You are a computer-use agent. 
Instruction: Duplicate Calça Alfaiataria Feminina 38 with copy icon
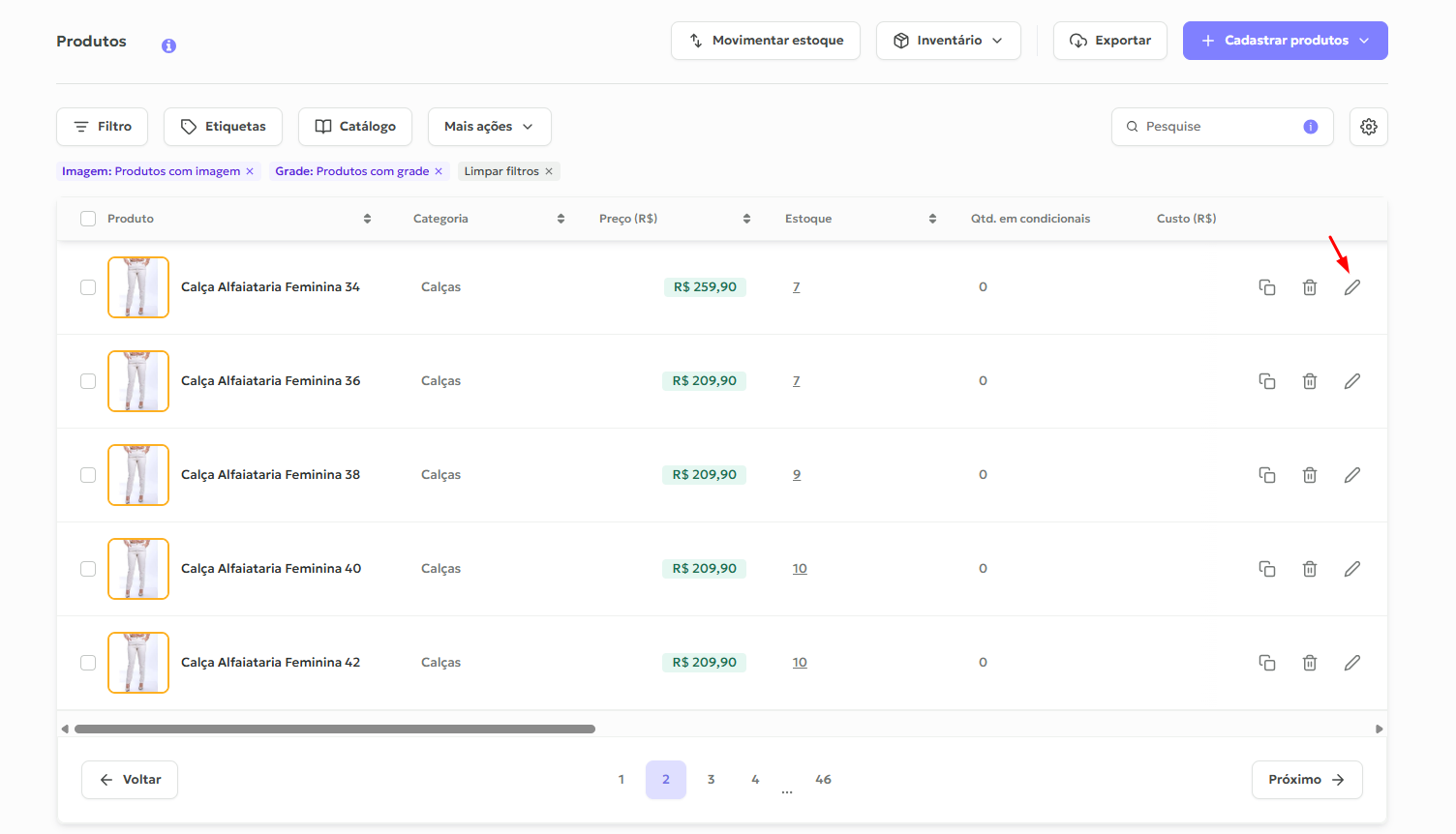tap(1266, 475)
